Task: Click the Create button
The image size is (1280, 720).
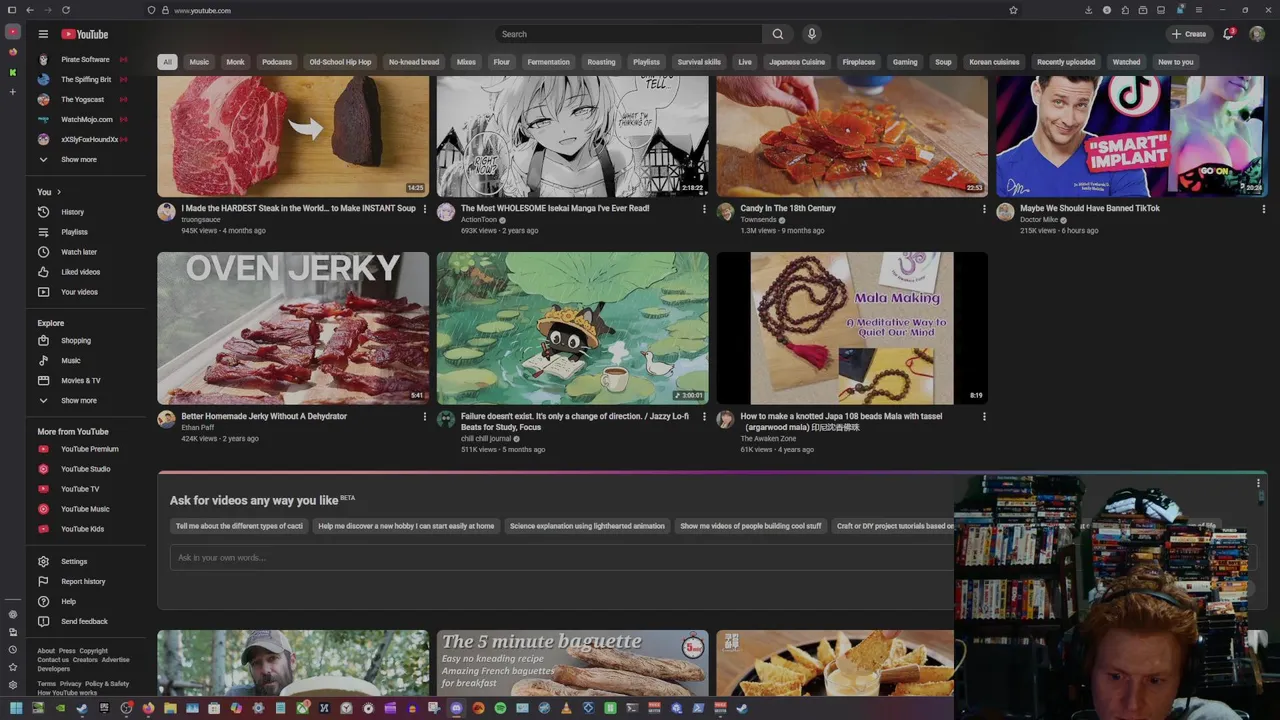Action: click(1189, 34)
